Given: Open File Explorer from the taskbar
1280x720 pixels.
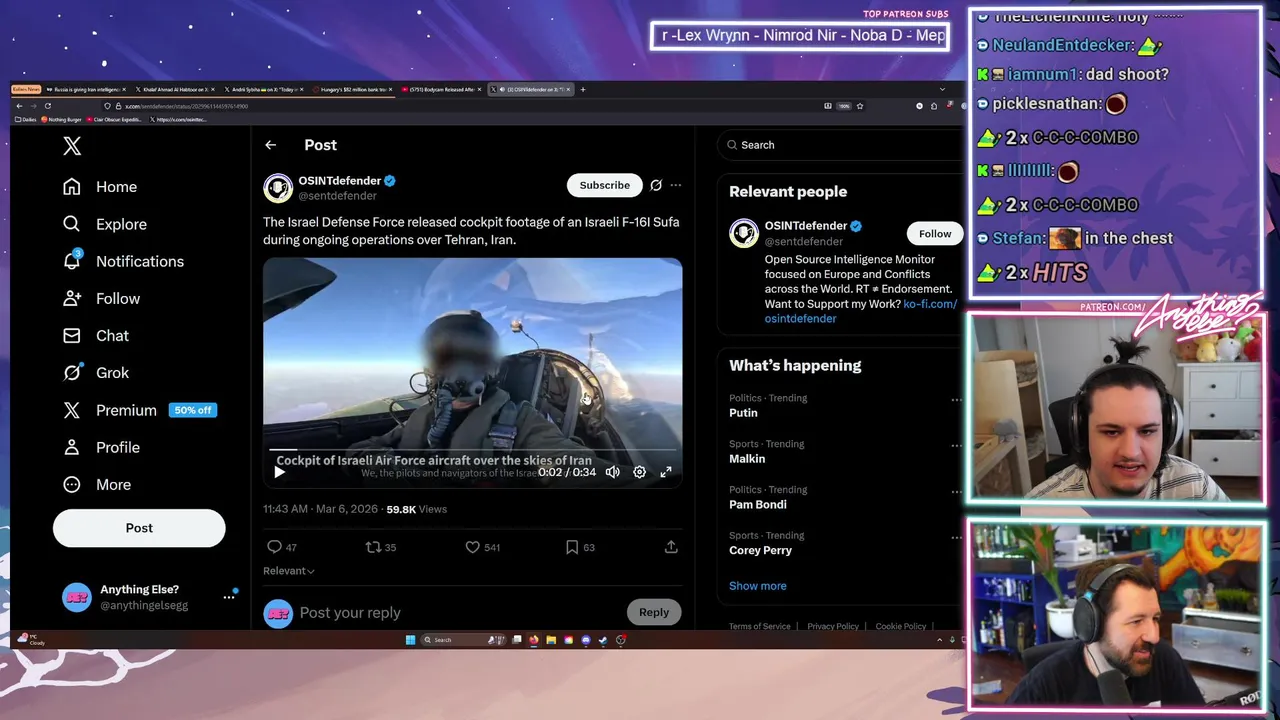Looking at the screenshot, I should (551, 640).
